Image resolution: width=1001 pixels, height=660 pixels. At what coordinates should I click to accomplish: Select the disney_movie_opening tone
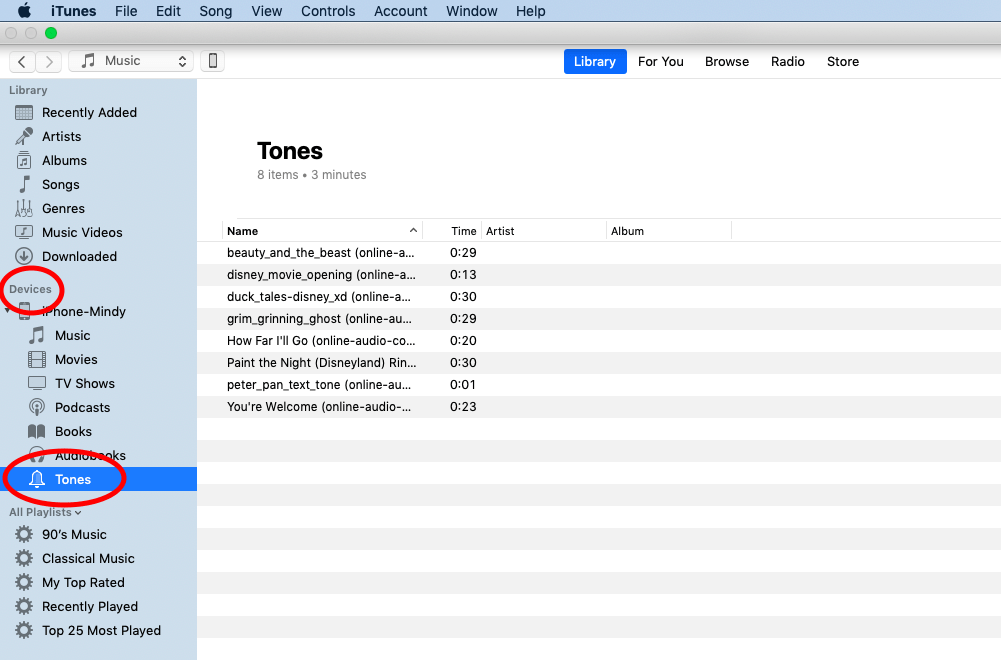(599, 274)
